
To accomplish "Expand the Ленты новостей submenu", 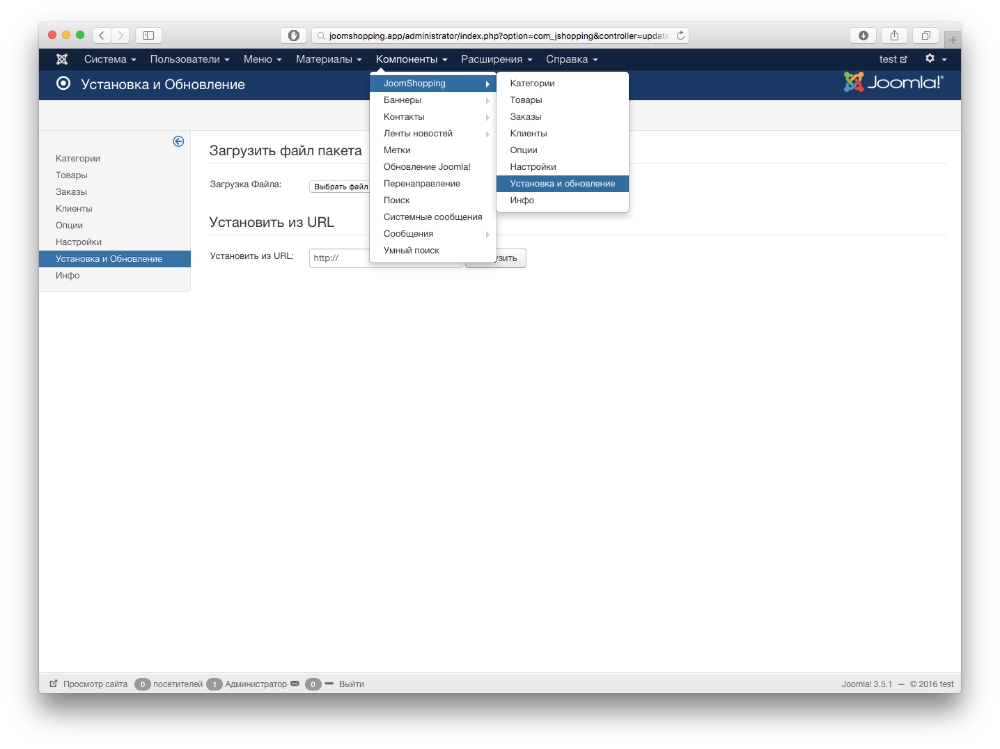I will point(432,133).
